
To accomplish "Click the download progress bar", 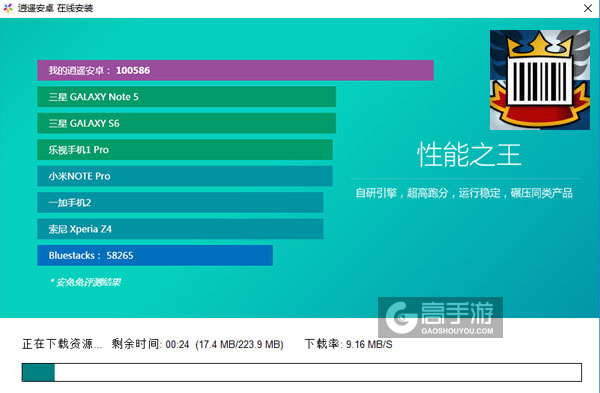I will pos(302,372).
